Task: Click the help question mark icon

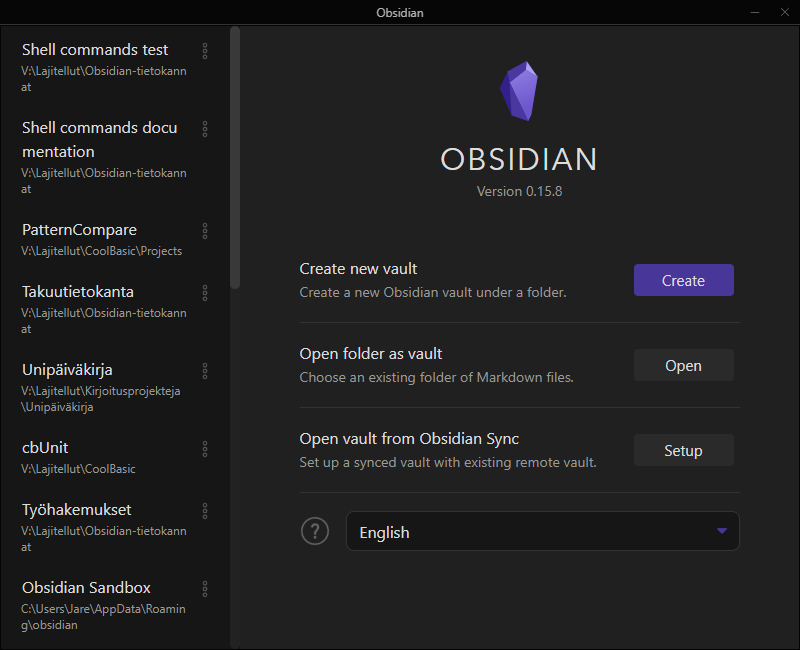Action: point(315,531)
